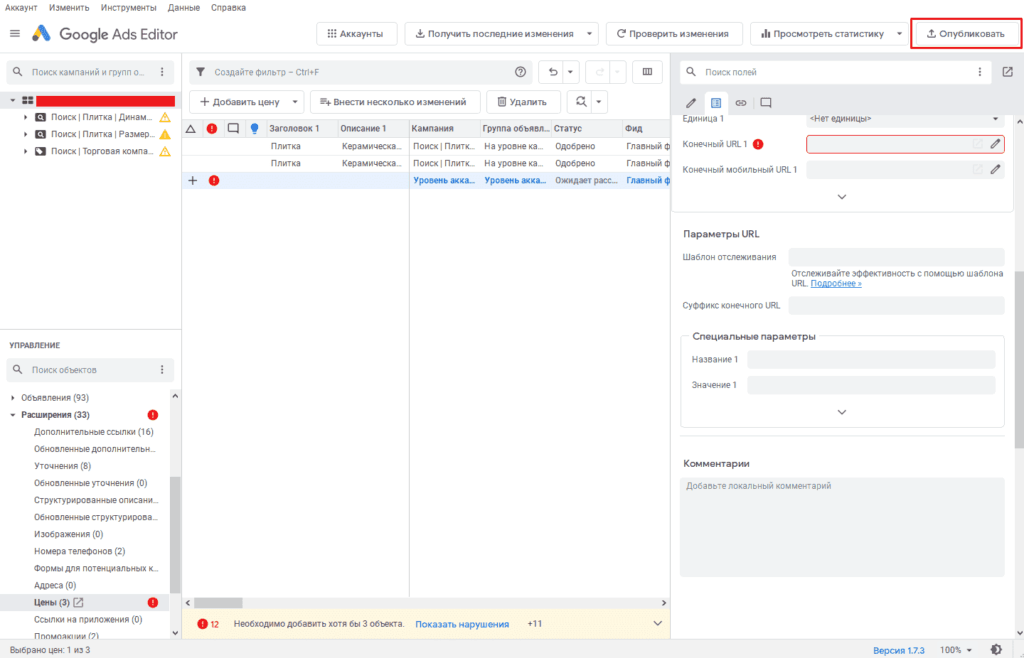Select Дополнительные ссылки (16)
This screenshot has height=658, width=1024.
[94, 432]
